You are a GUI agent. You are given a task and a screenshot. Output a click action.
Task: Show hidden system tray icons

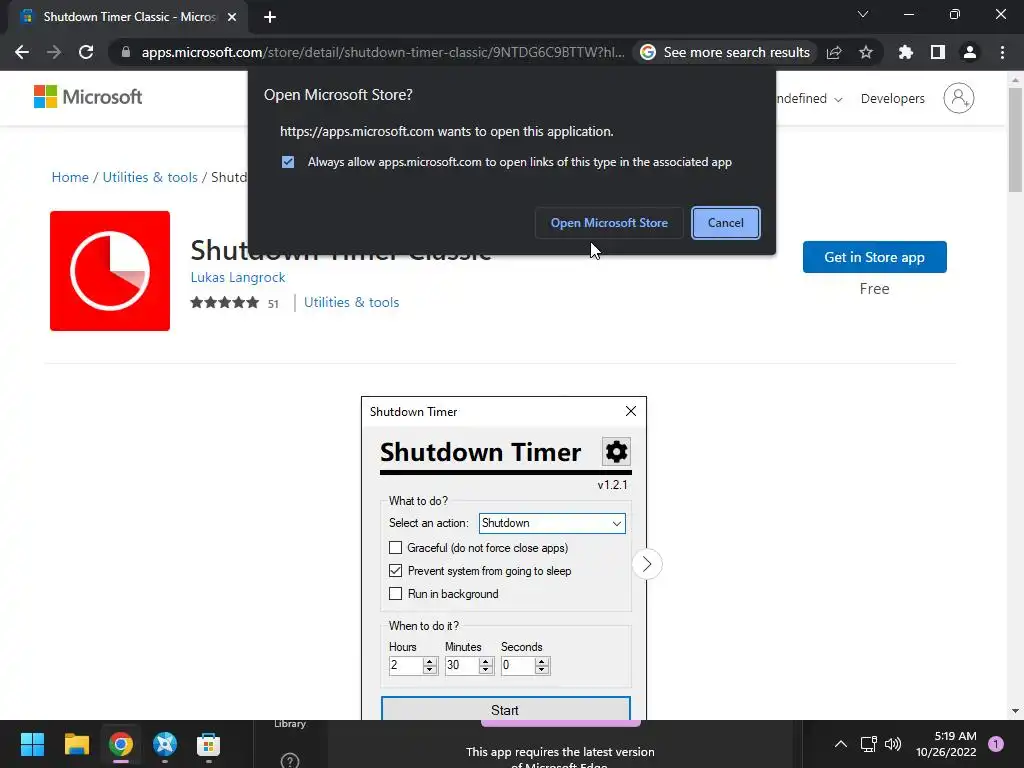pos(841,744)
